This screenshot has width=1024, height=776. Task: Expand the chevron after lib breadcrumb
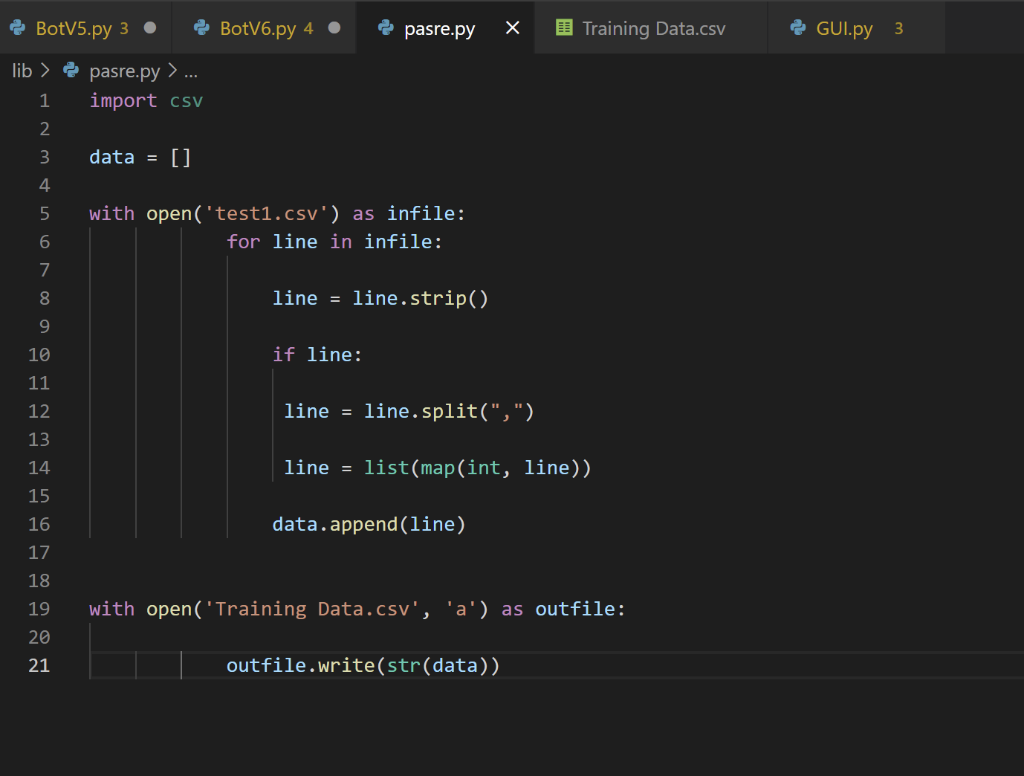pos(44,71)
